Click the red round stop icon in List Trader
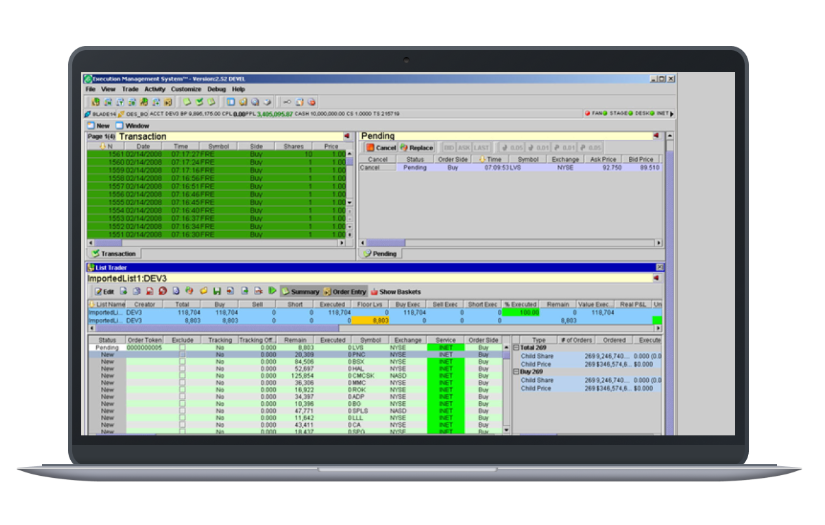Viewport: 825px width, 525px height. coord(163,291)
